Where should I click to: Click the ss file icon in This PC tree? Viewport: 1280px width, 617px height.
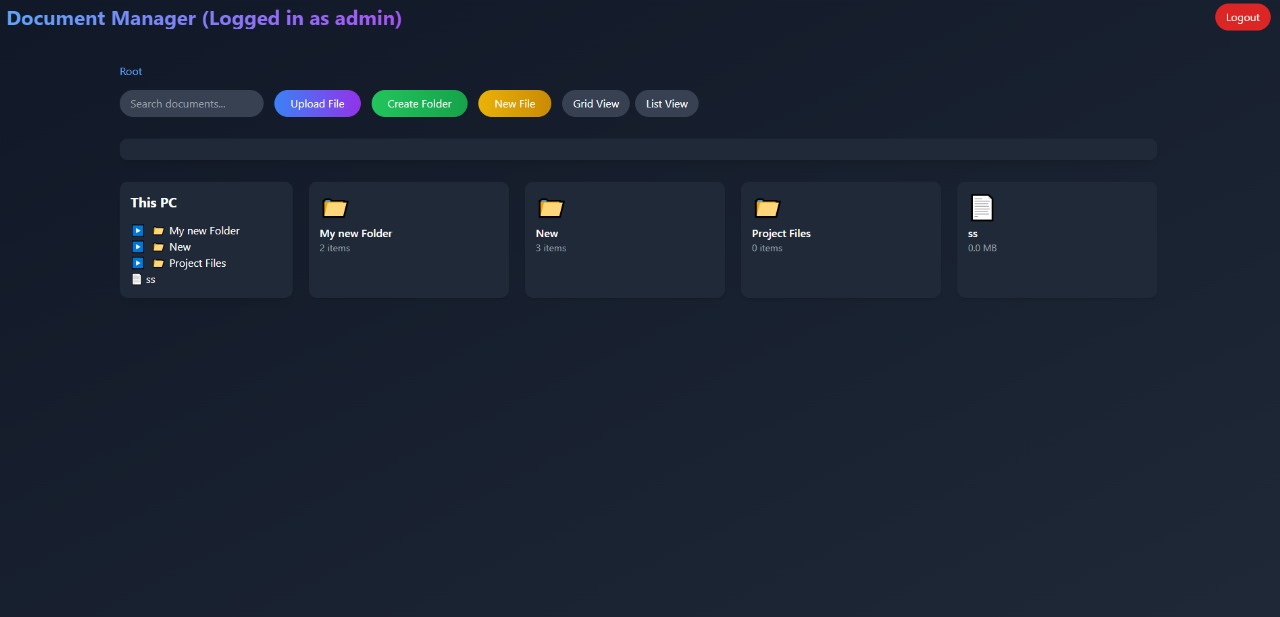point(137,280)
